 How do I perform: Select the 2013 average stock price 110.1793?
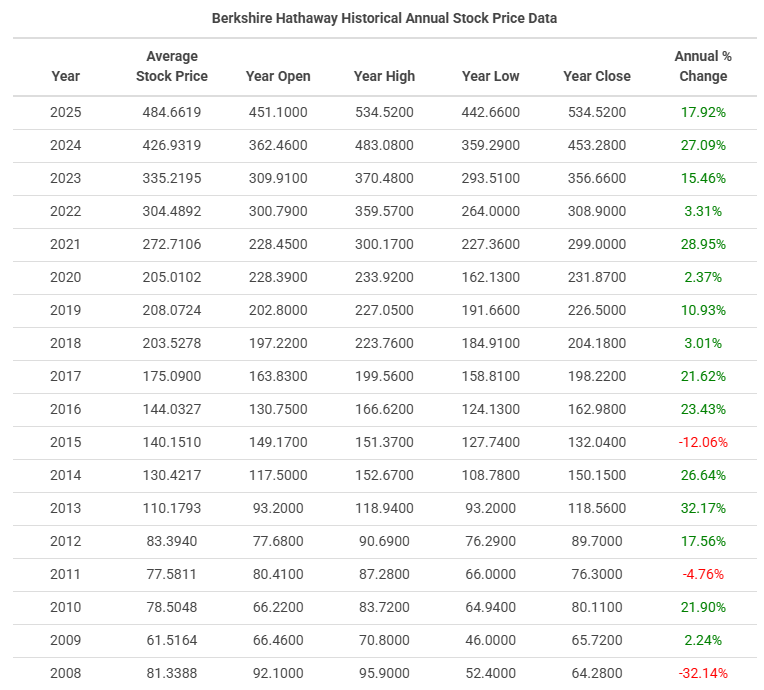pos(172,508)
